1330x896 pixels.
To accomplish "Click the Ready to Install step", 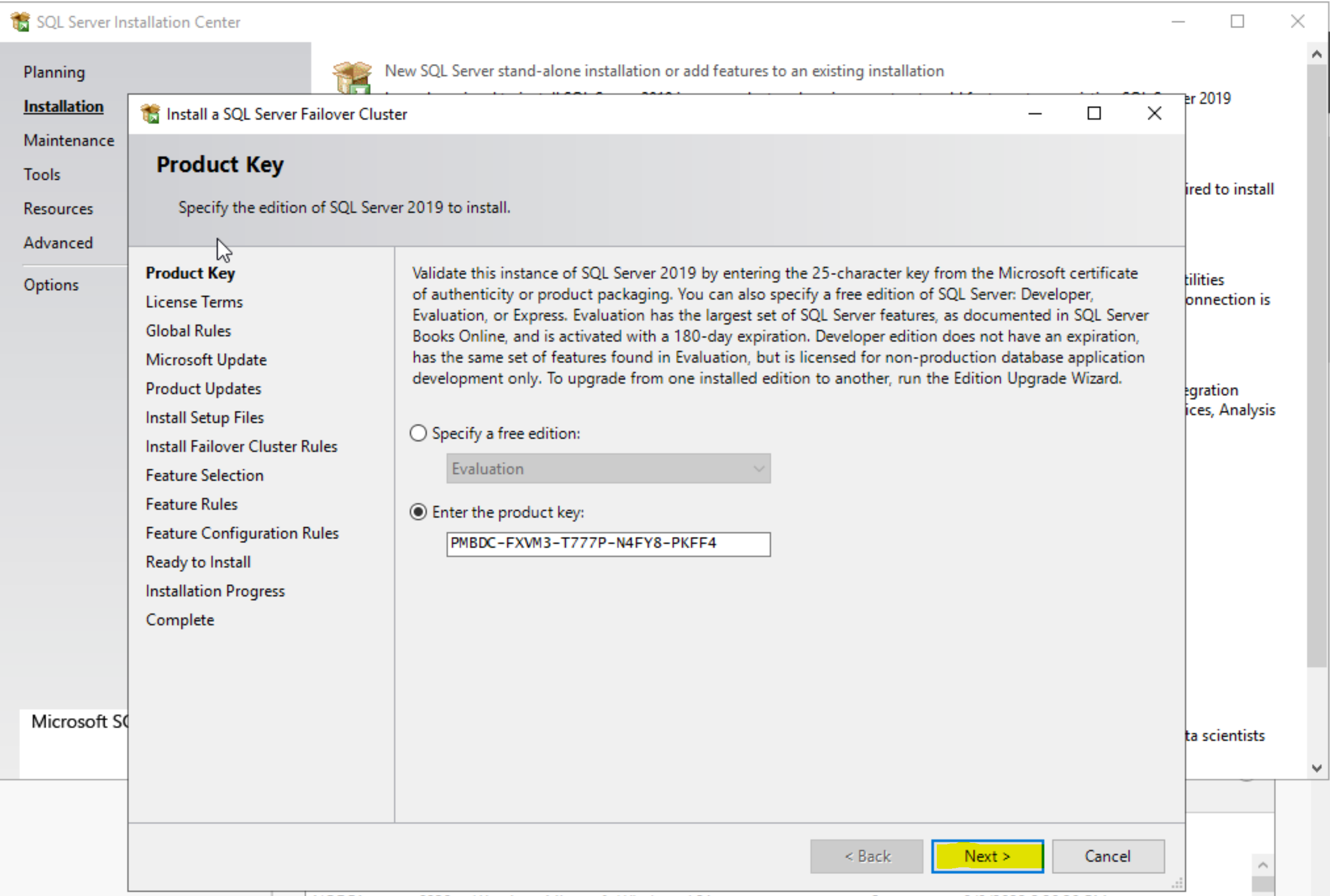I will click(x=198, y=562).
